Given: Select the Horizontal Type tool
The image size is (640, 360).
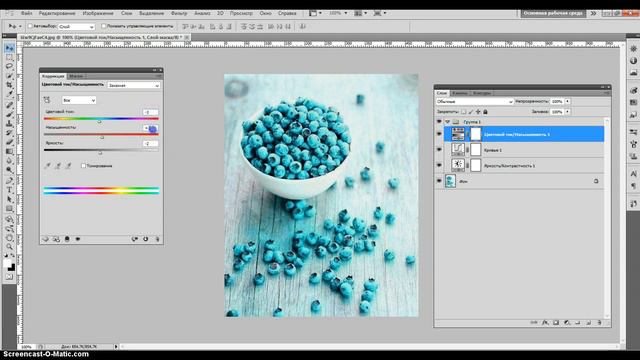Looking at the screenshot, I should point(9,190).
